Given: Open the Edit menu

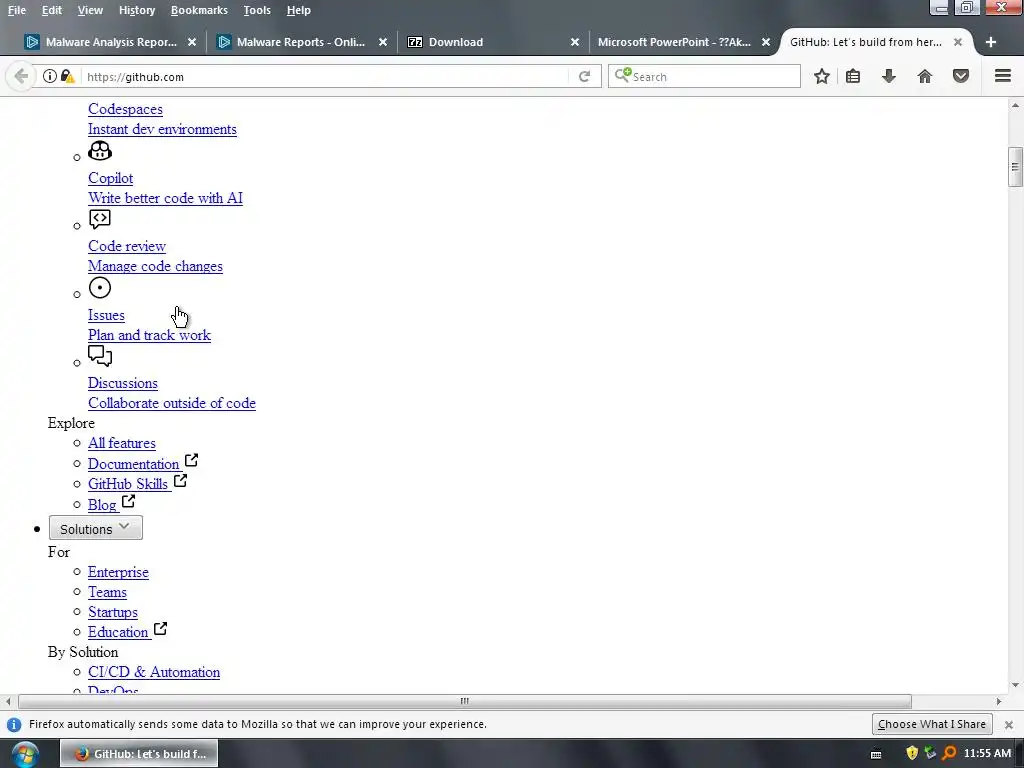Looking at the screenshot, I should pyautogui.click(x=52, y=10).
